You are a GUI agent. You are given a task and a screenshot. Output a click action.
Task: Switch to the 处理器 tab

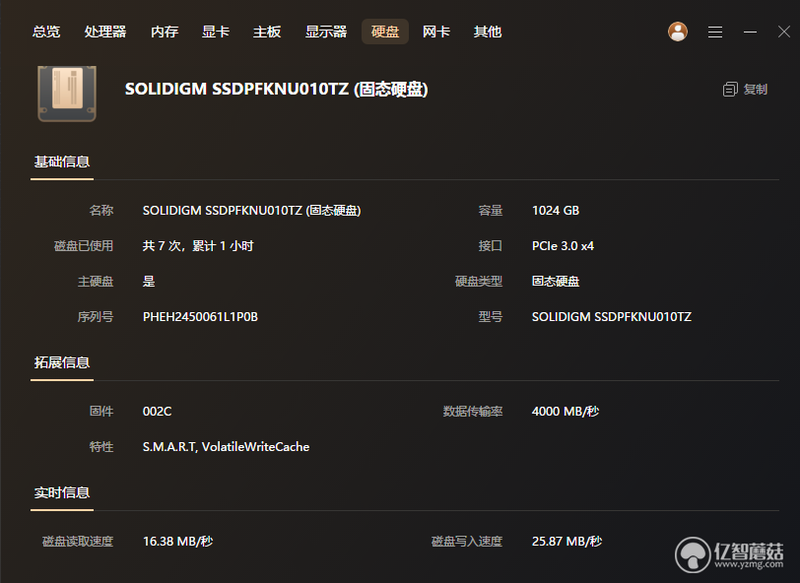105,32
